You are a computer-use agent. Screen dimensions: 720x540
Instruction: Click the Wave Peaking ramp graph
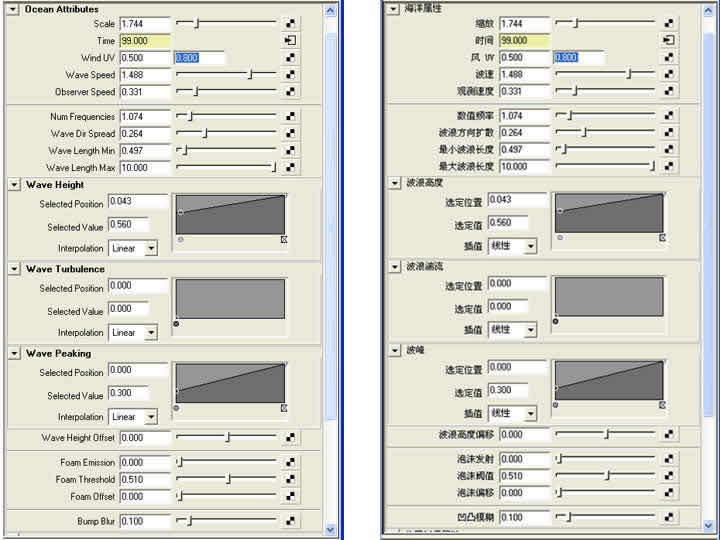[230, 383]
